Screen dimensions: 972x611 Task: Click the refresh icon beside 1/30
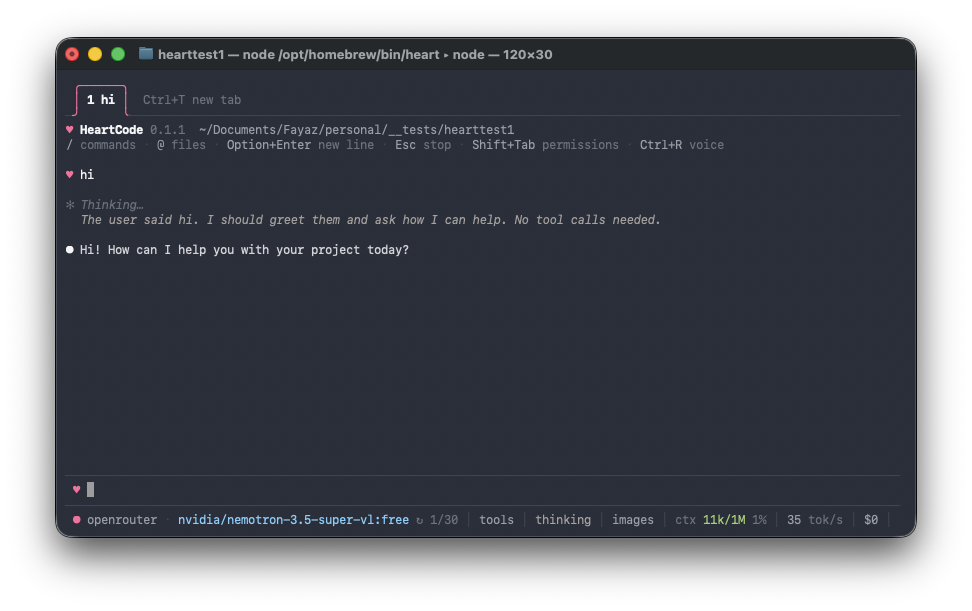pyautogui.click(x=420, y=521)
